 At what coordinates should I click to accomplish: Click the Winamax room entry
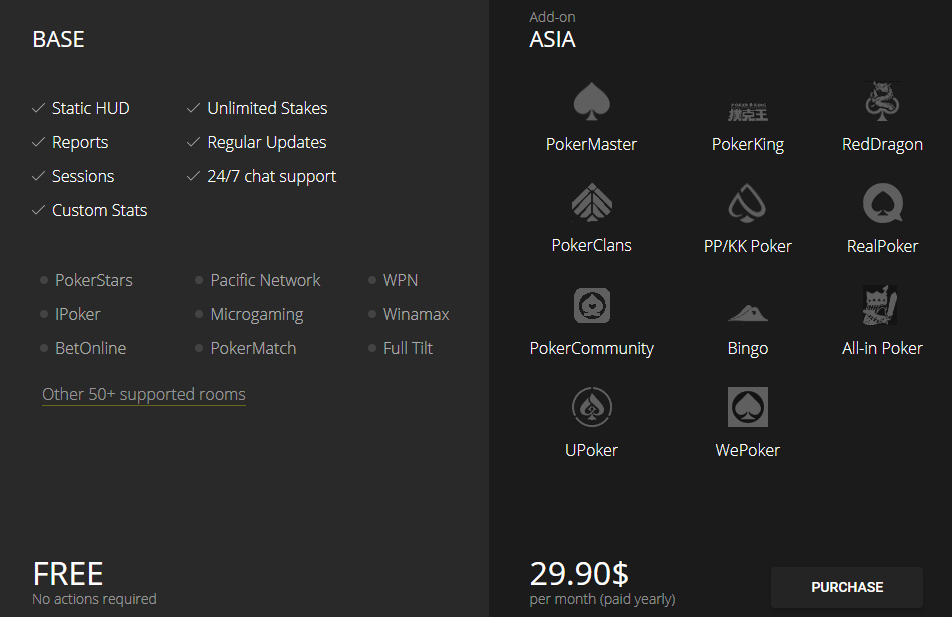(416, 314)
